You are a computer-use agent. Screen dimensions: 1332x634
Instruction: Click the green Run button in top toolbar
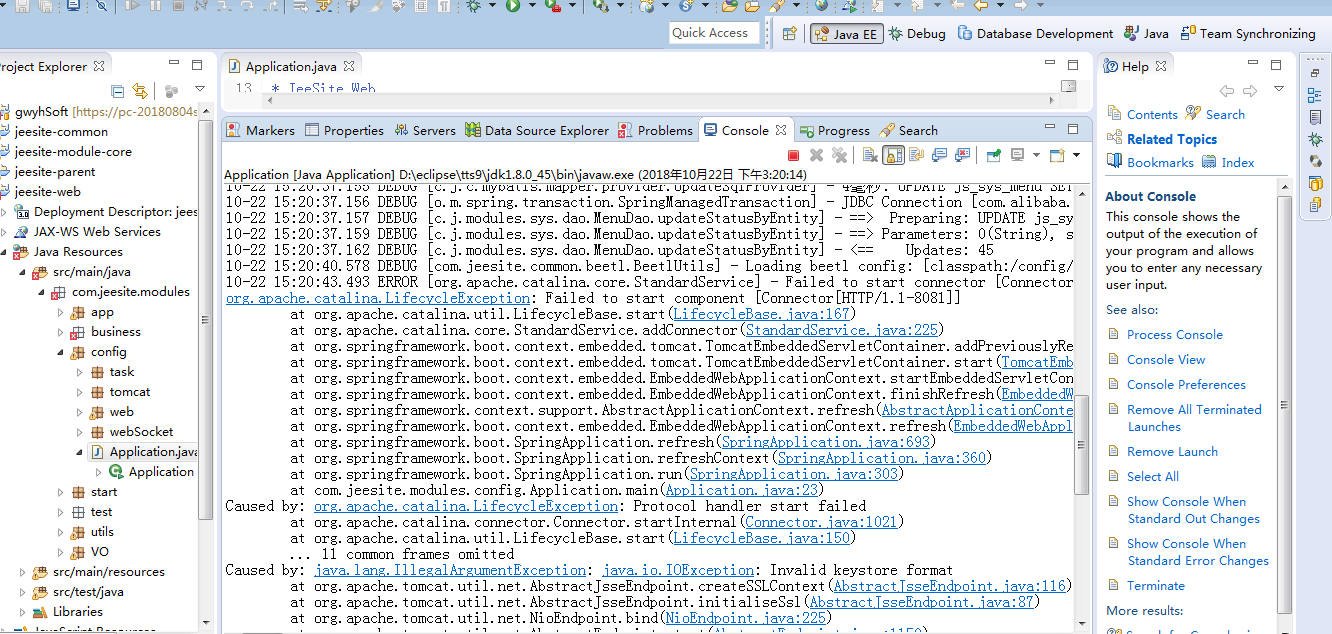[512, 6]
